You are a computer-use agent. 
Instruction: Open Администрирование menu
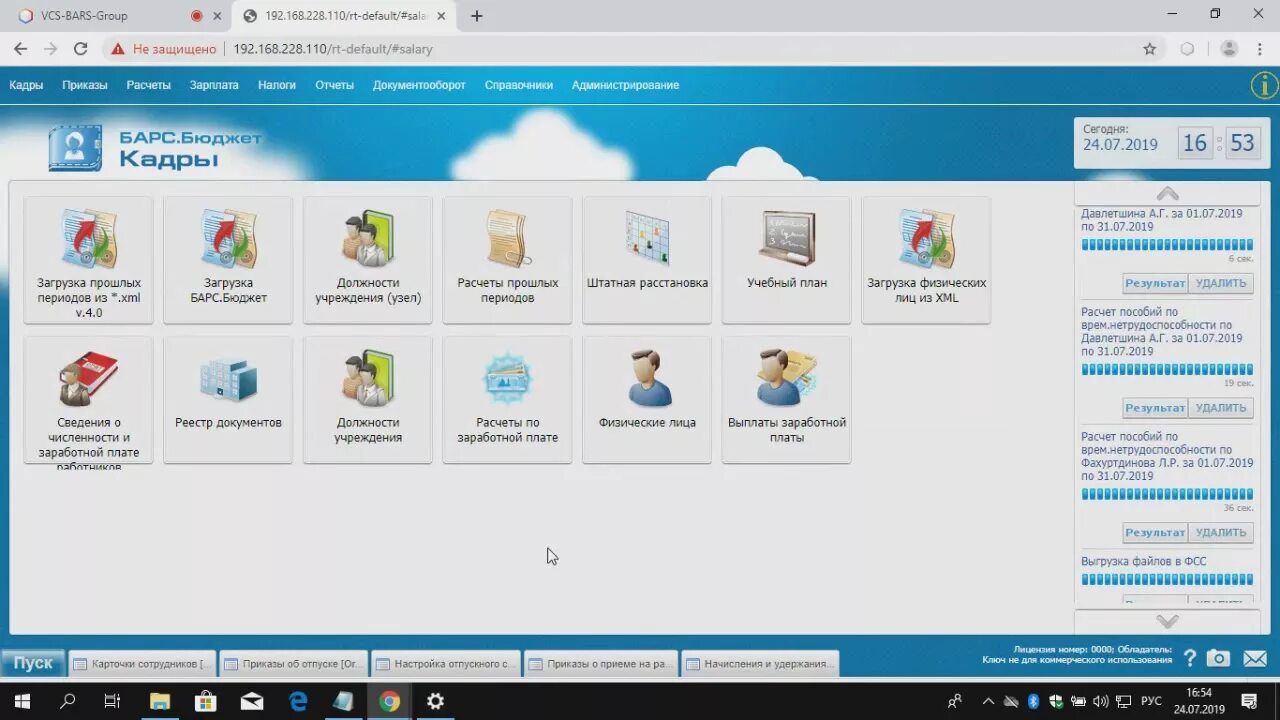coord(625,85)
